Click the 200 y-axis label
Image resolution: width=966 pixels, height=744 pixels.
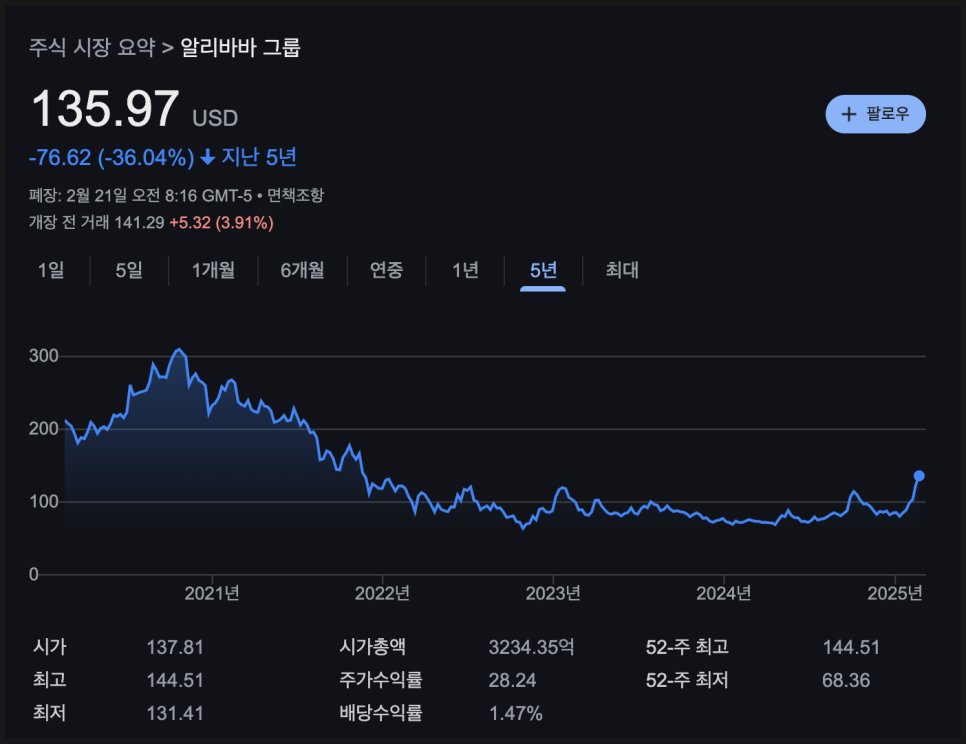pos(44,429)
